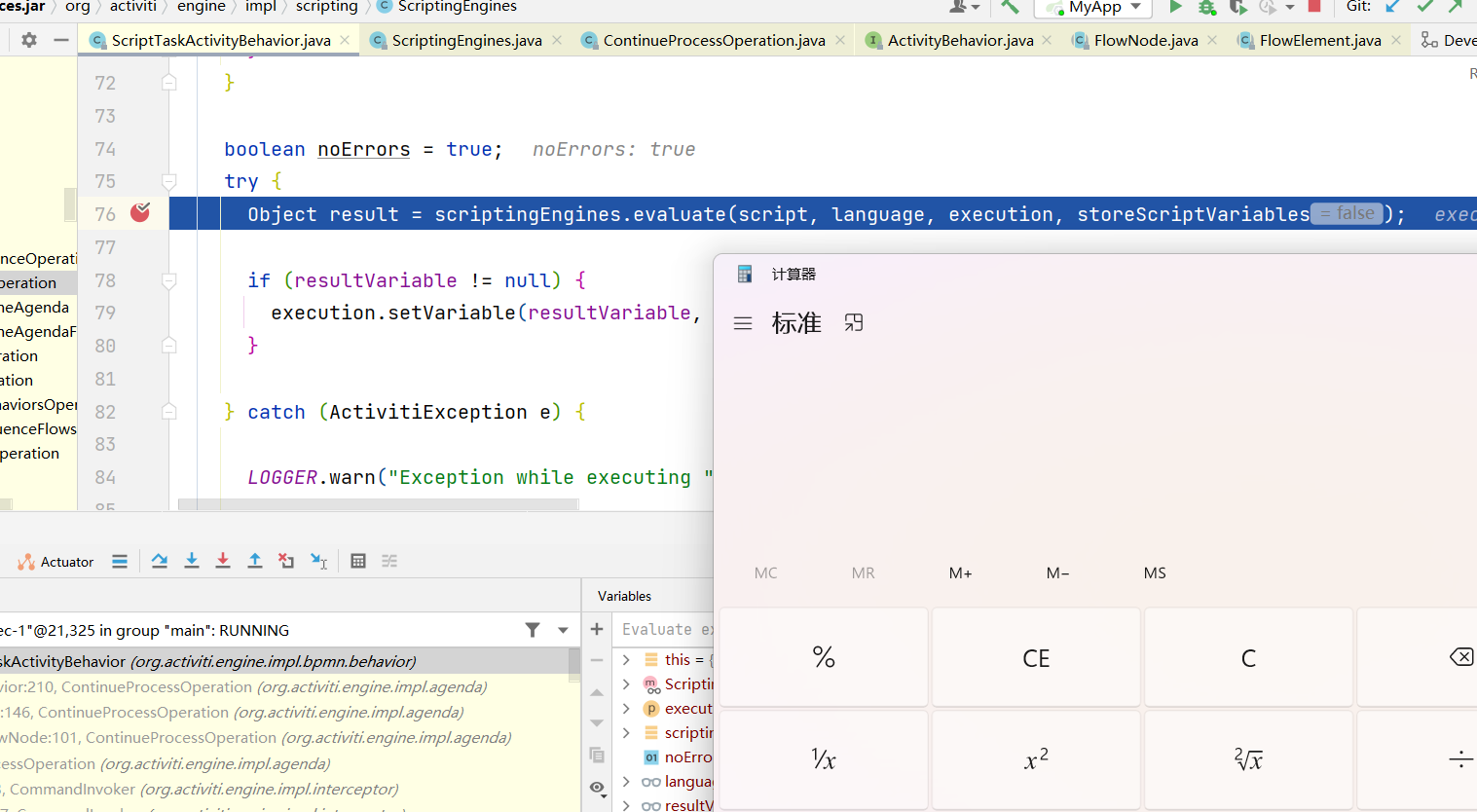Stop the running MyApp process
Viewport: 1477px width, 812px height.
coord(1314,6)
